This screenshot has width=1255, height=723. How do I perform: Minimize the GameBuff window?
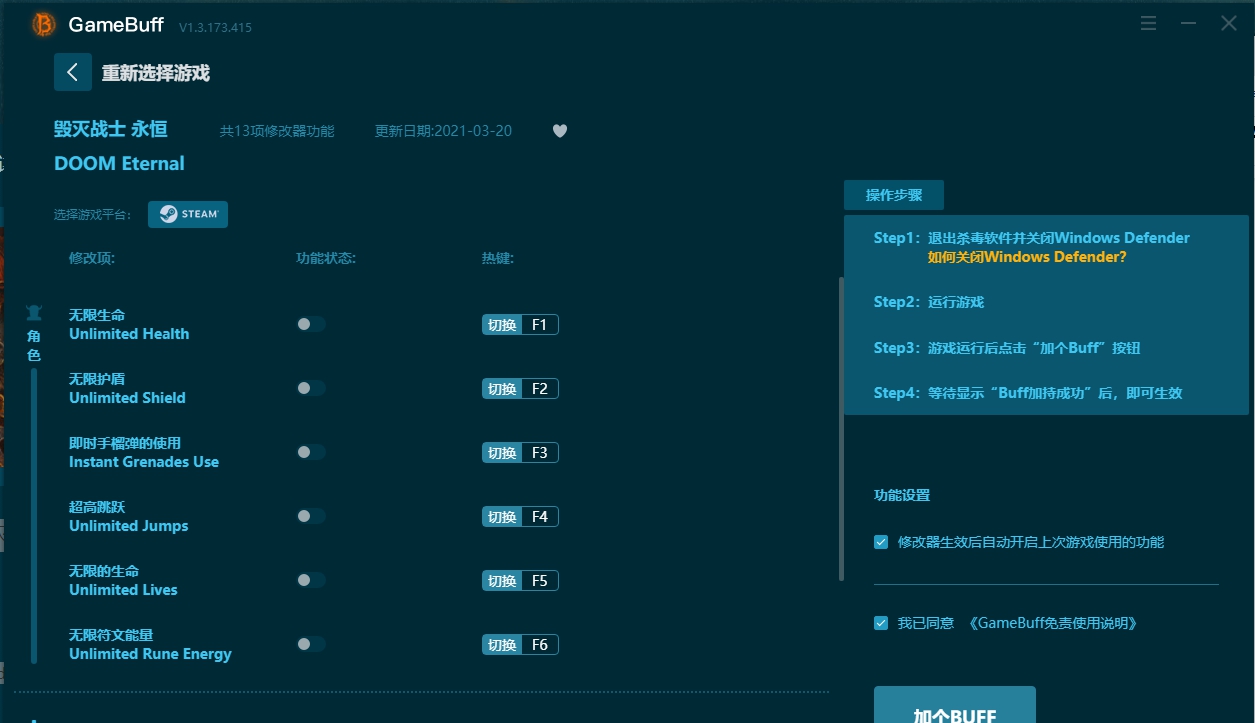tap(1189, 23)
